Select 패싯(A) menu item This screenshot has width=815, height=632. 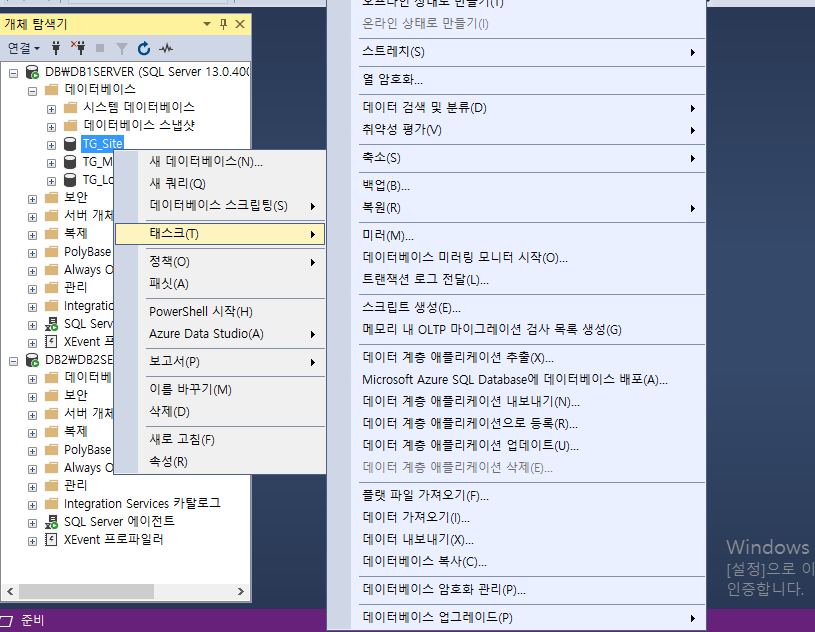220,284
